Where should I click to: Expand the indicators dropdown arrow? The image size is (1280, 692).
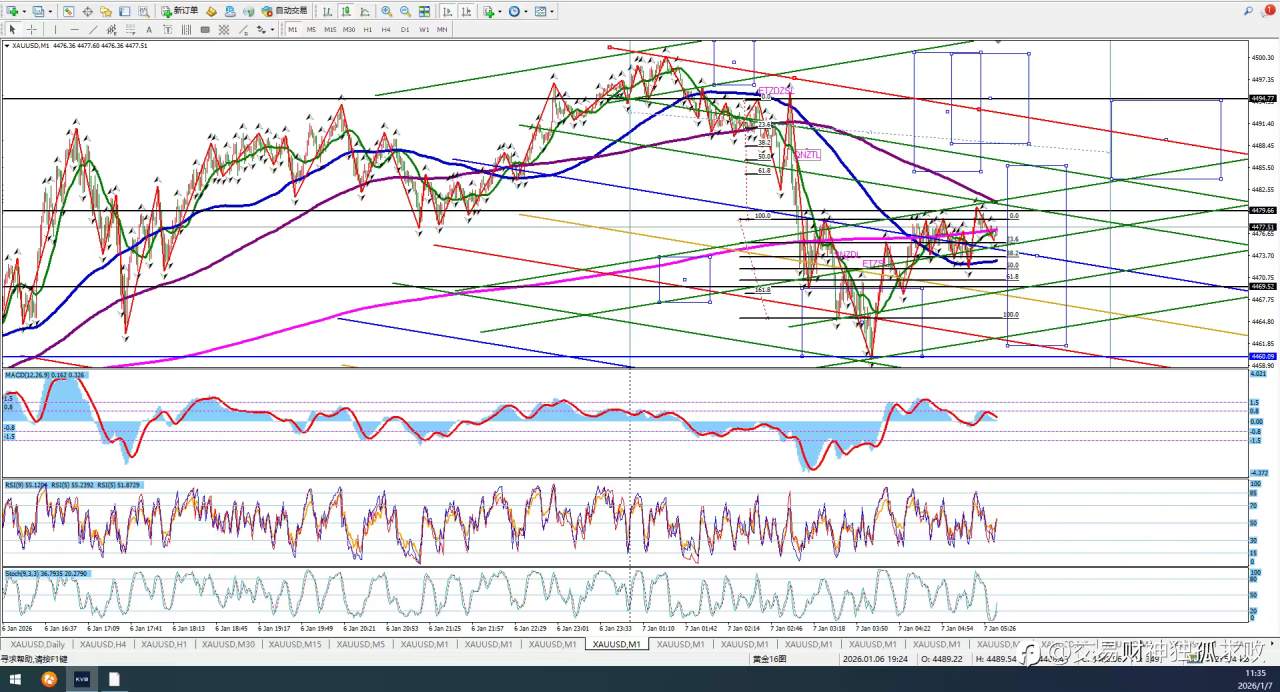(x=499, y=11)
